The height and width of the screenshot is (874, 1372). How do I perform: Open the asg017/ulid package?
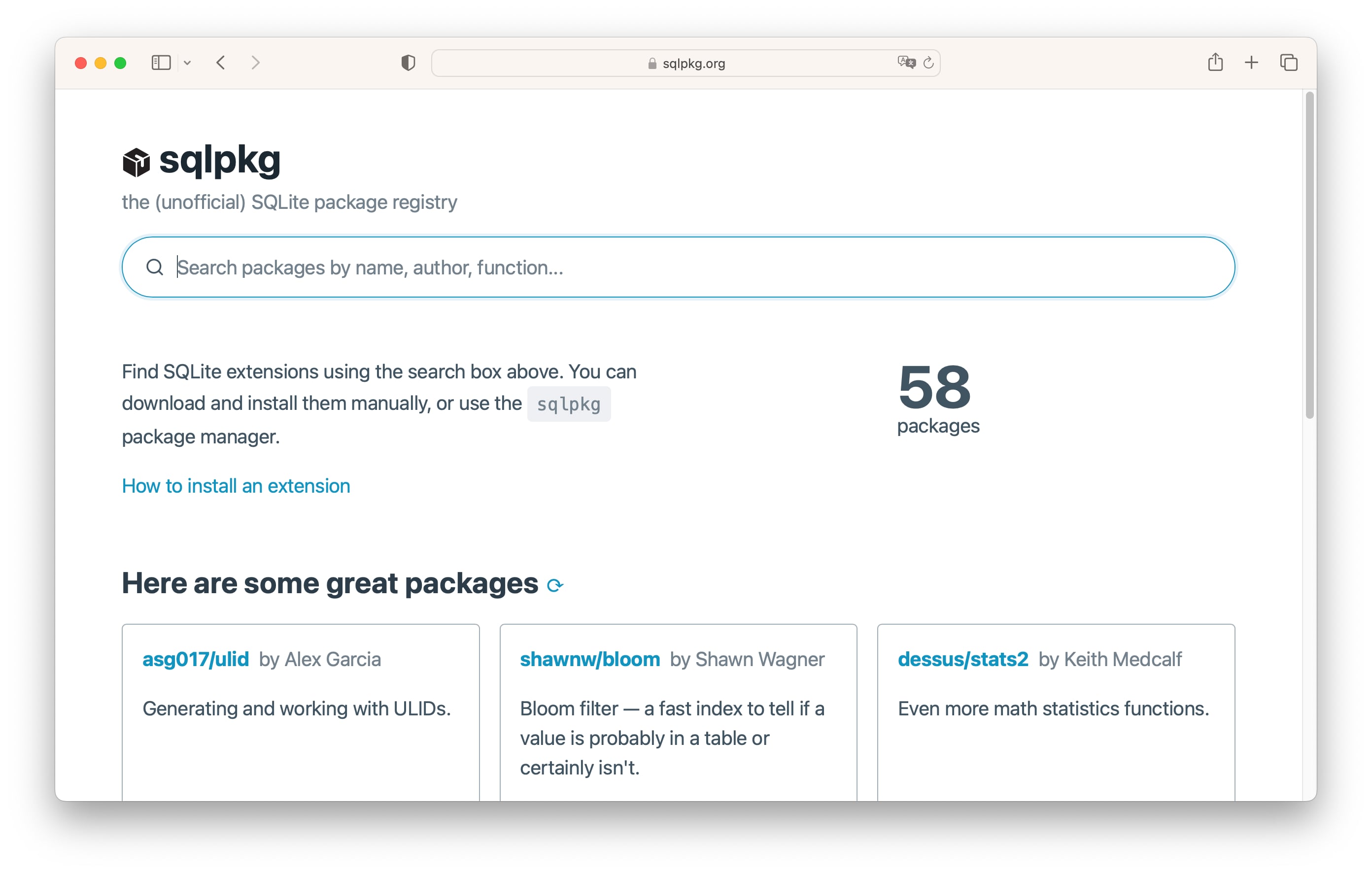coord(196,659)
